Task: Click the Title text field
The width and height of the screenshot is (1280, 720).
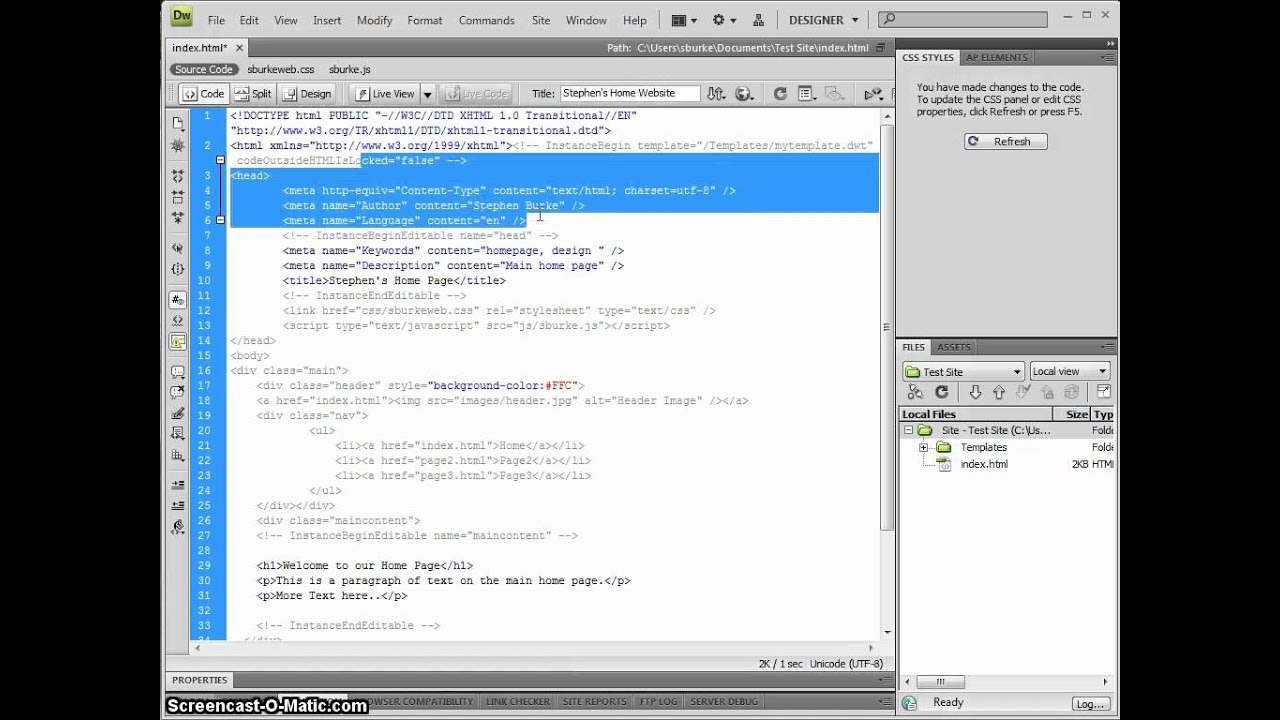Action: click(x=630, y=93)
